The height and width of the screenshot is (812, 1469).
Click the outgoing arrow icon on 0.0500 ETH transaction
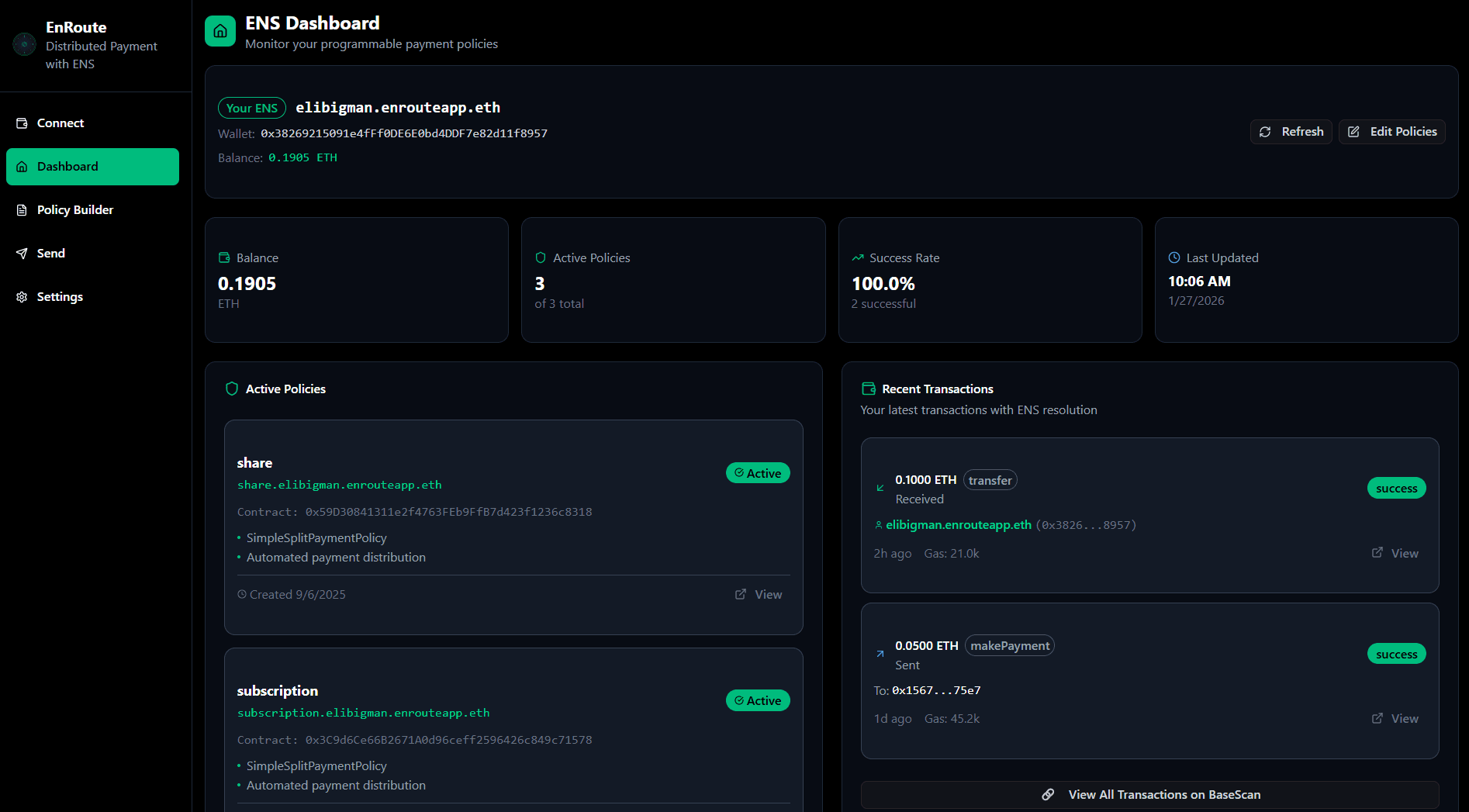tap(880, 654)
